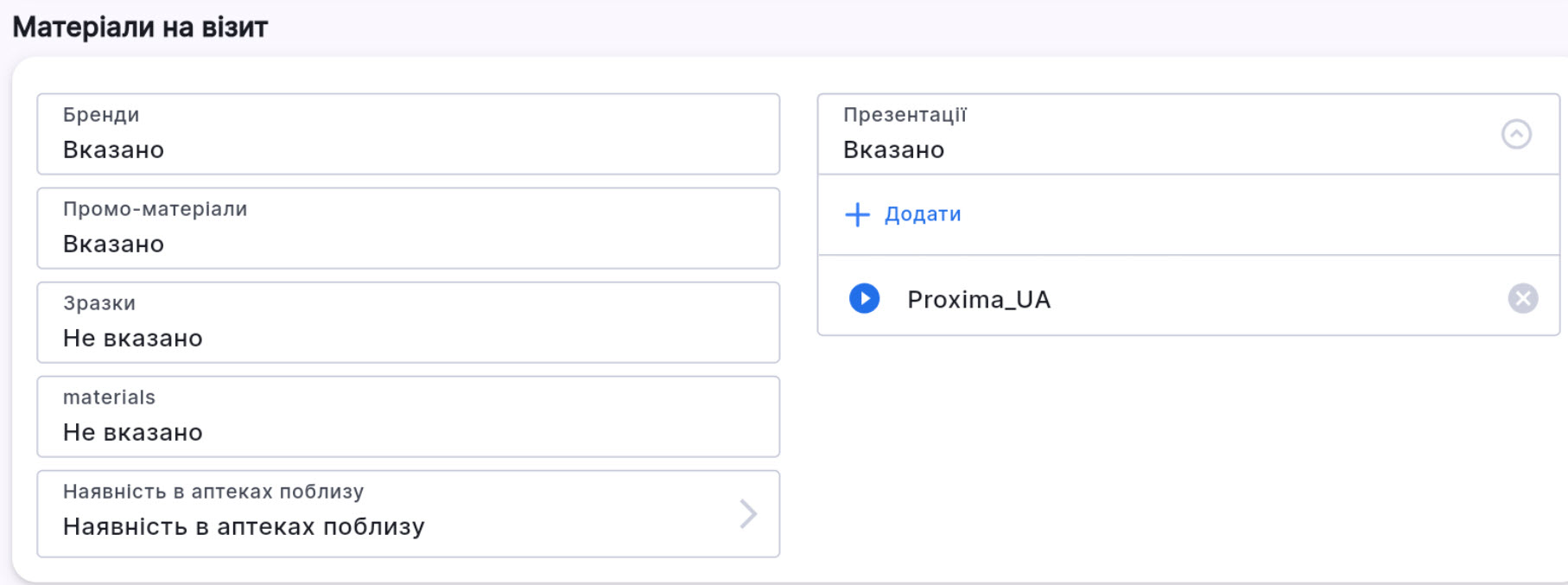Image resolution: width=1568 pixels, height=585 pixels.
Task: Click the grey cross icon on Proxima_UA row
Action: [1523, 299]
